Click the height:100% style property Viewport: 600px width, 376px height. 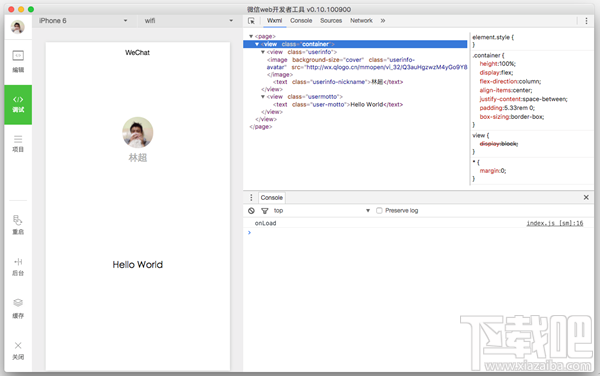coord(497,64)
